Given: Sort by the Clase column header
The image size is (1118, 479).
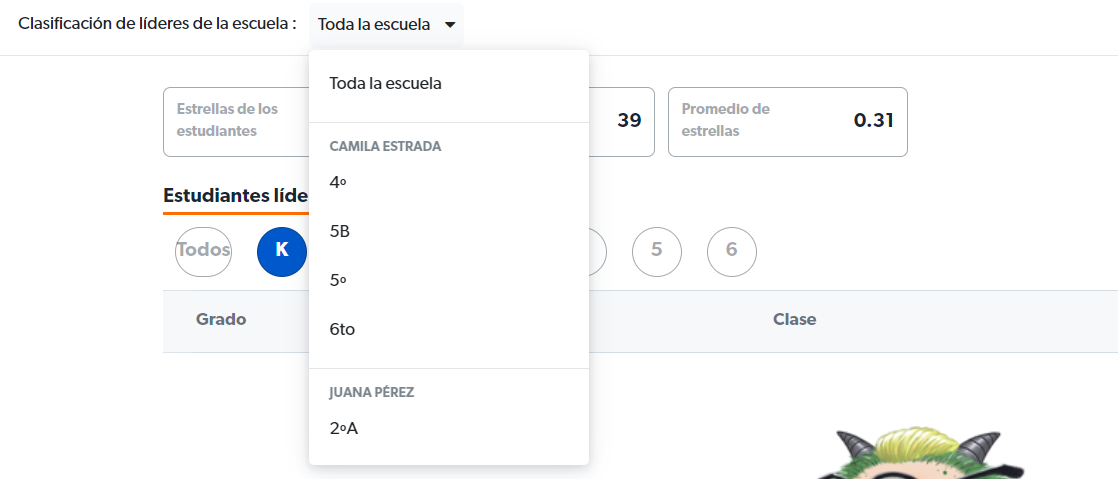Looking at the screenshot, I should click(794, 319).
